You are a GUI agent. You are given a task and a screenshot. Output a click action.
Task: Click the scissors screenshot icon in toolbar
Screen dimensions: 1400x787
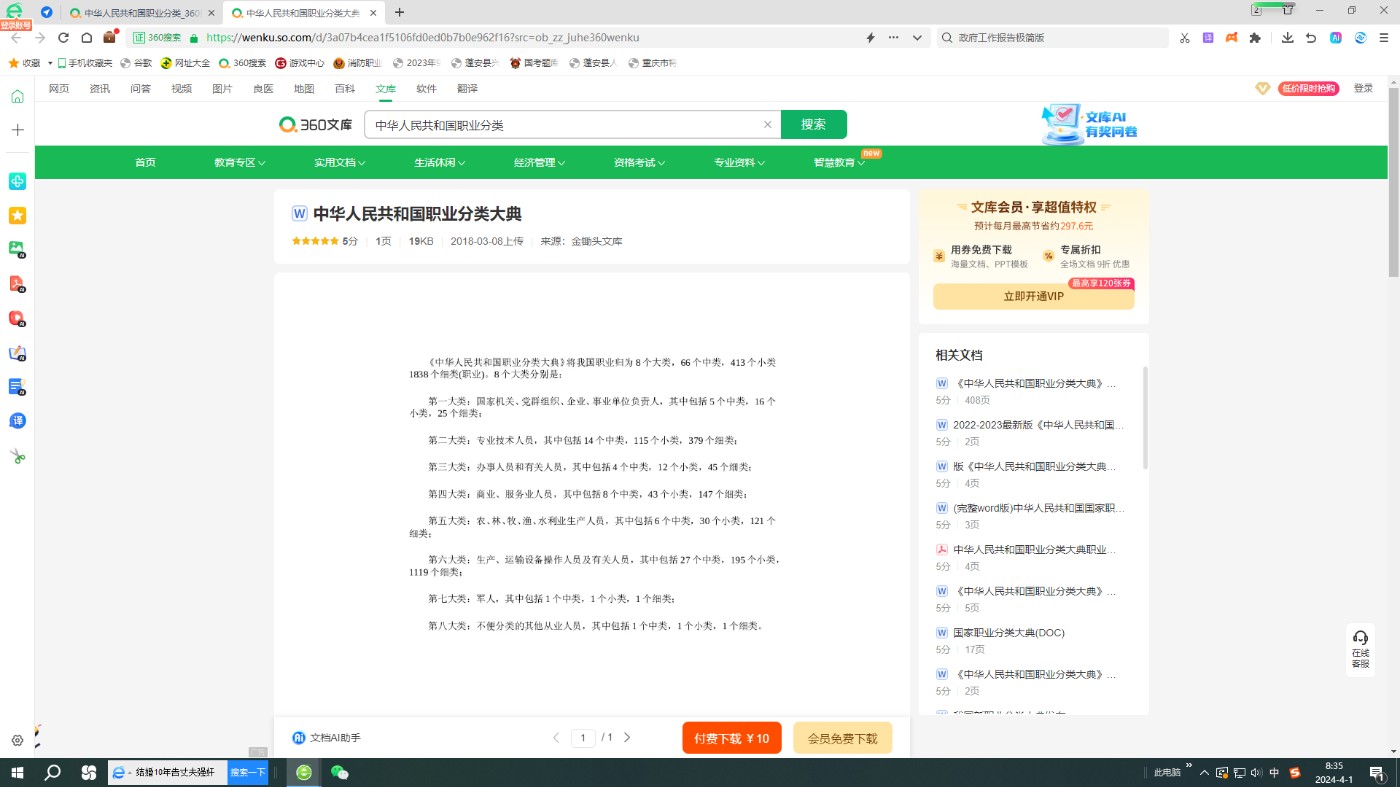(x=1184, y=38)
